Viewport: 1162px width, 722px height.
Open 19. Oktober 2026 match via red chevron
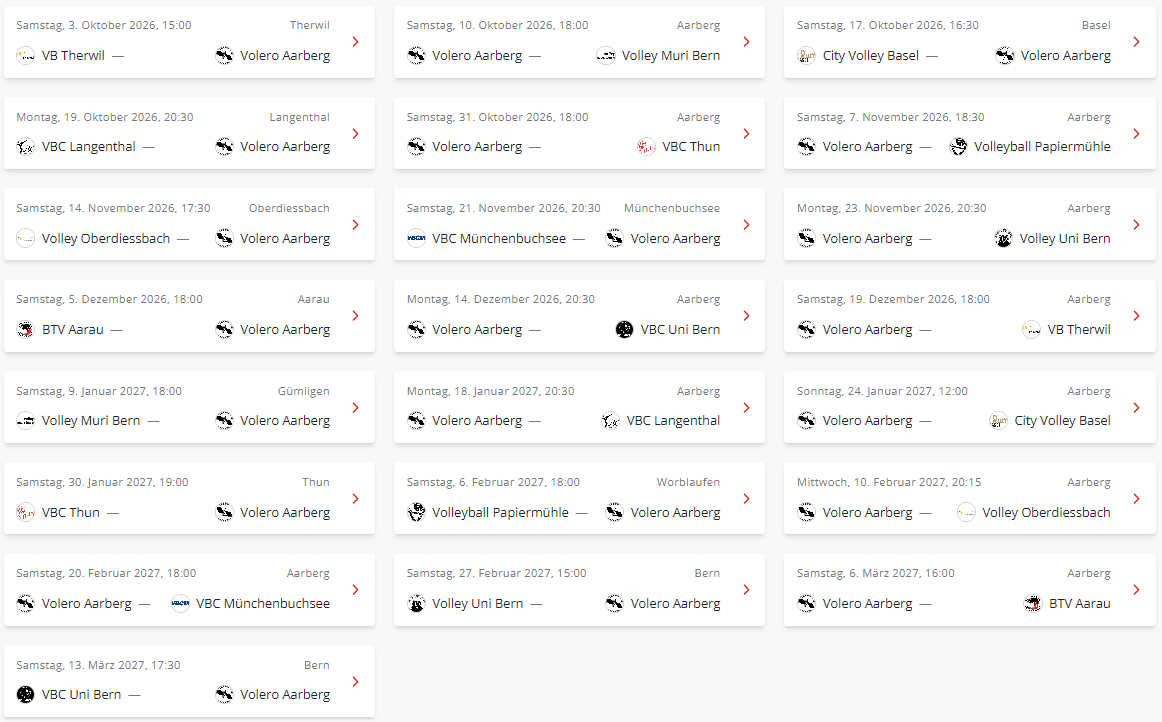coord(356,133)
